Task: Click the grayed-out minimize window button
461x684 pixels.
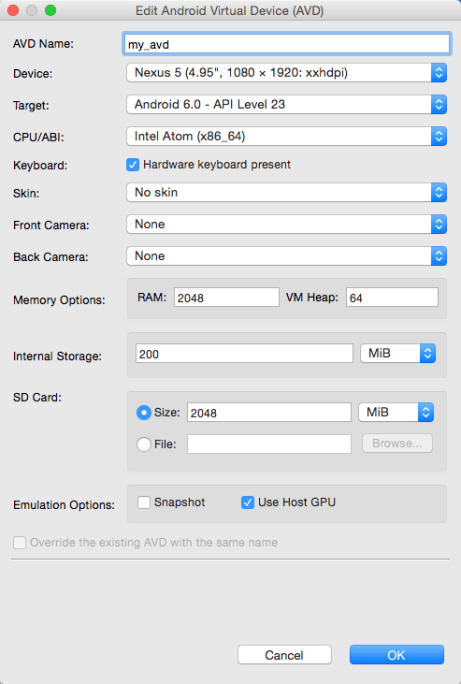Action: coord(32,10)
